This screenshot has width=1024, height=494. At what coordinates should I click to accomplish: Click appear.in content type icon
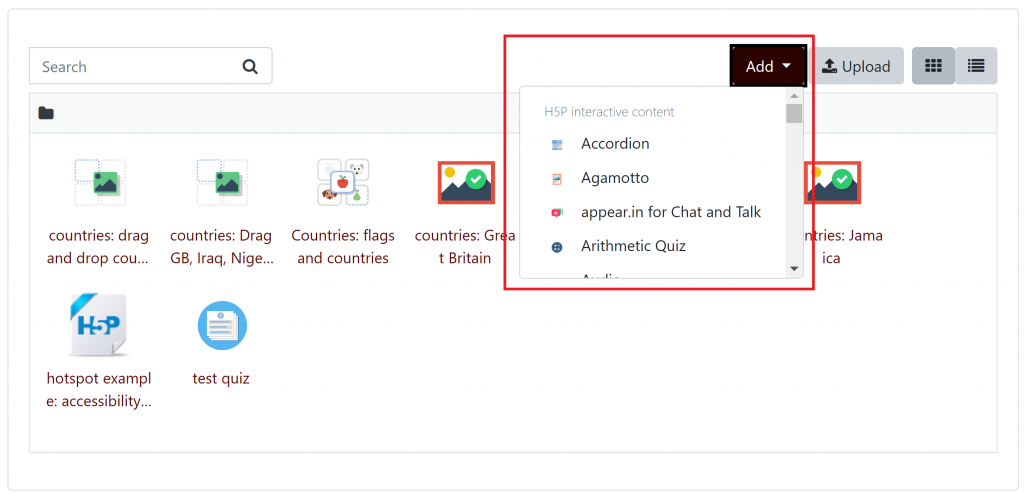click(x=556, y=212)
